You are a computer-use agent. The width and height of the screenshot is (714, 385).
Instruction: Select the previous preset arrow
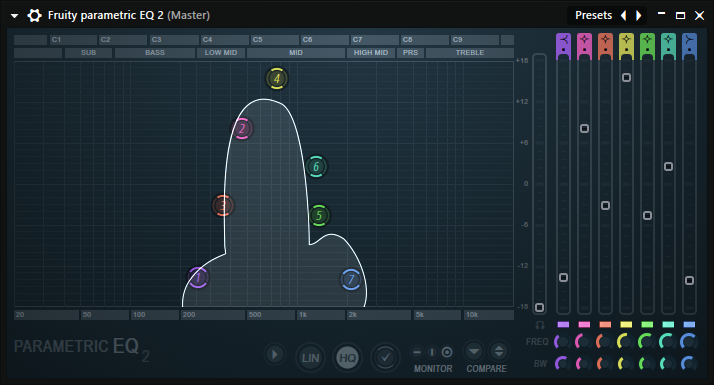pos(623,15)
